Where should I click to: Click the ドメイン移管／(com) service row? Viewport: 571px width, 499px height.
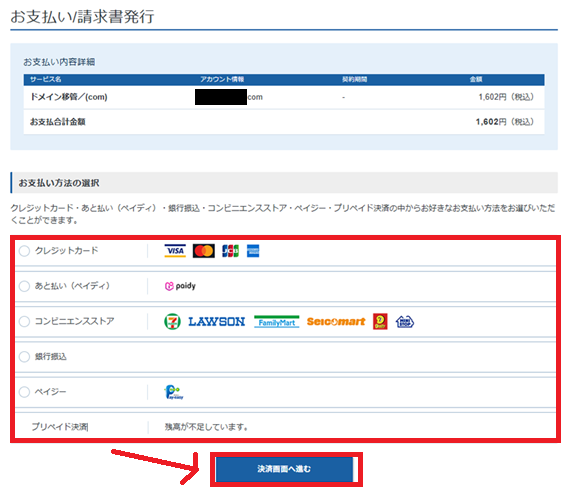(x=284, y=97)
